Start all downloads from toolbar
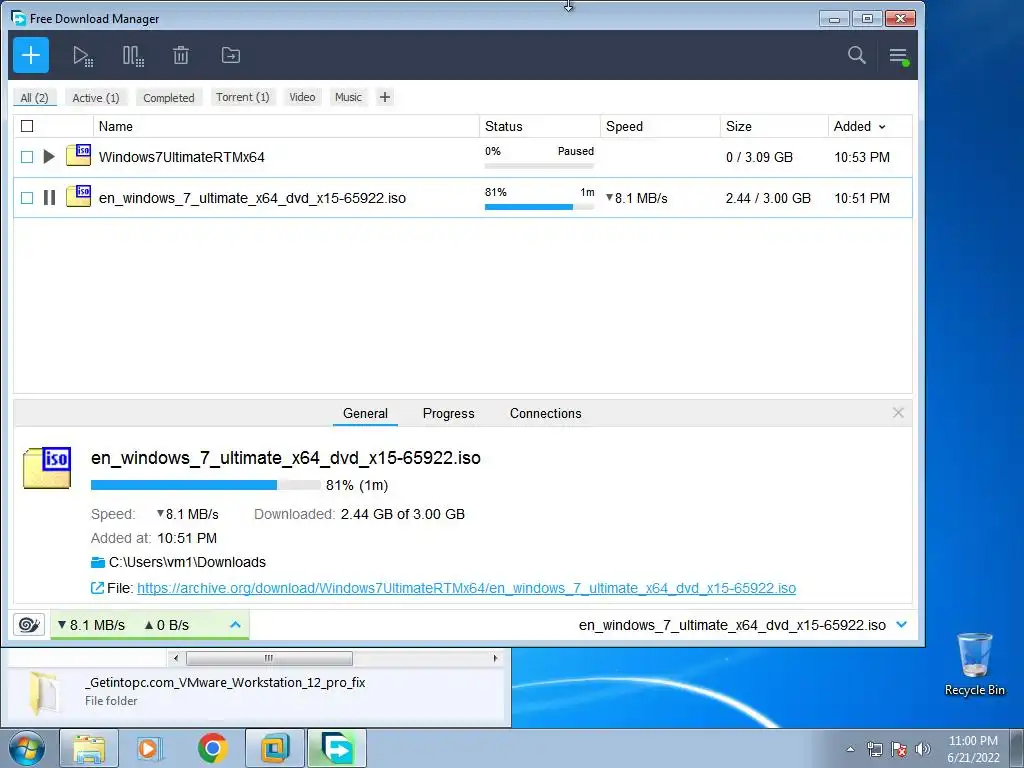 click(x=82, y=56)
